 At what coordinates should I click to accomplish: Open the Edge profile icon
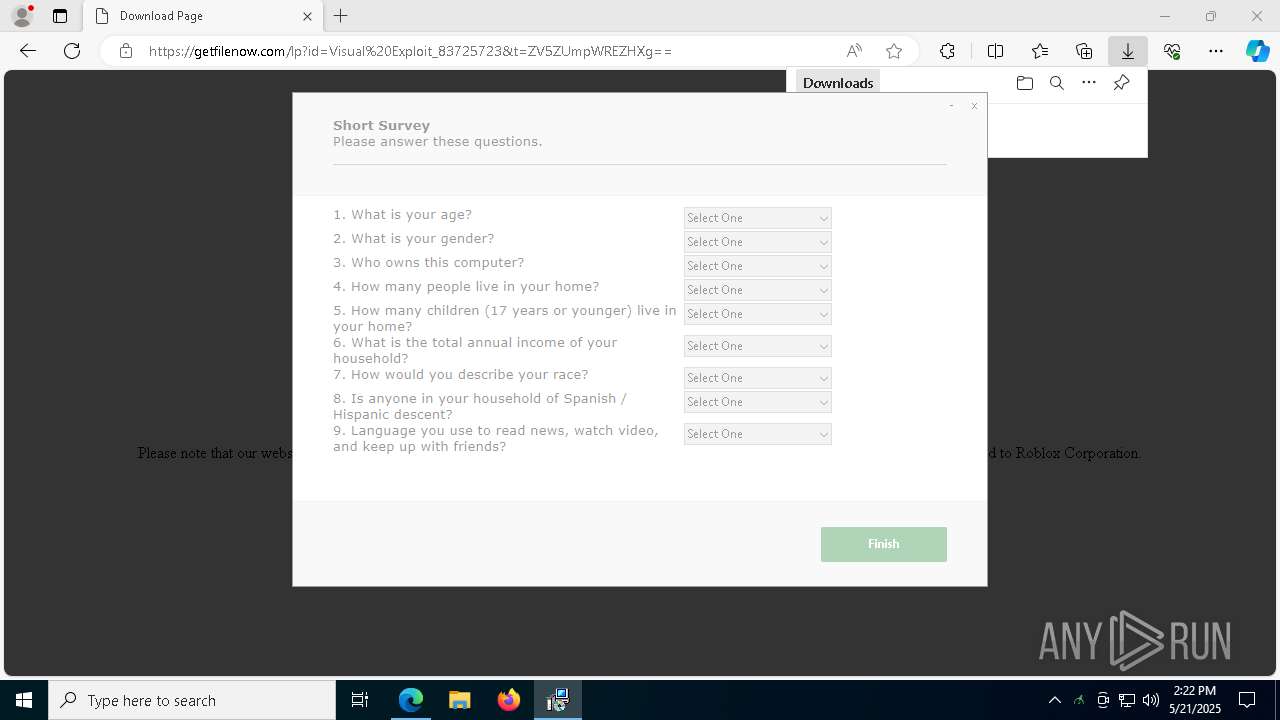(x=21, y=16)
